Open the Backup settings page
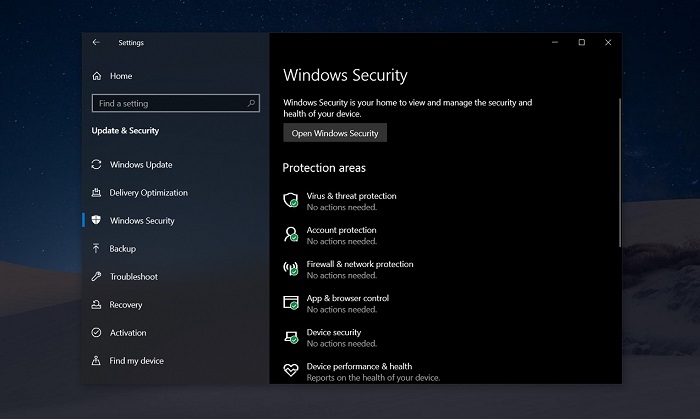The height and width of the screenshot is (419, 700). click(x=122, y=249)
